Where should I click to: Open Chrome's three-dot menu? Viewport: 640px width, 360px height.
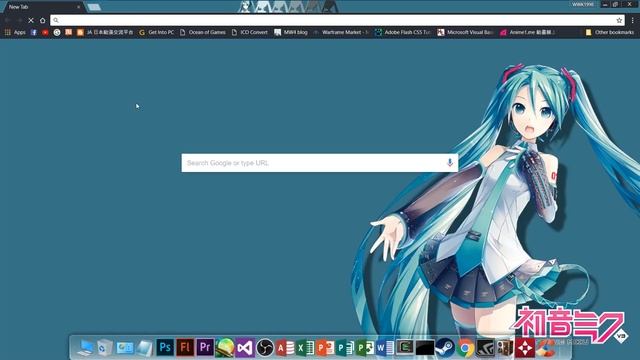[x=633, y=20]
